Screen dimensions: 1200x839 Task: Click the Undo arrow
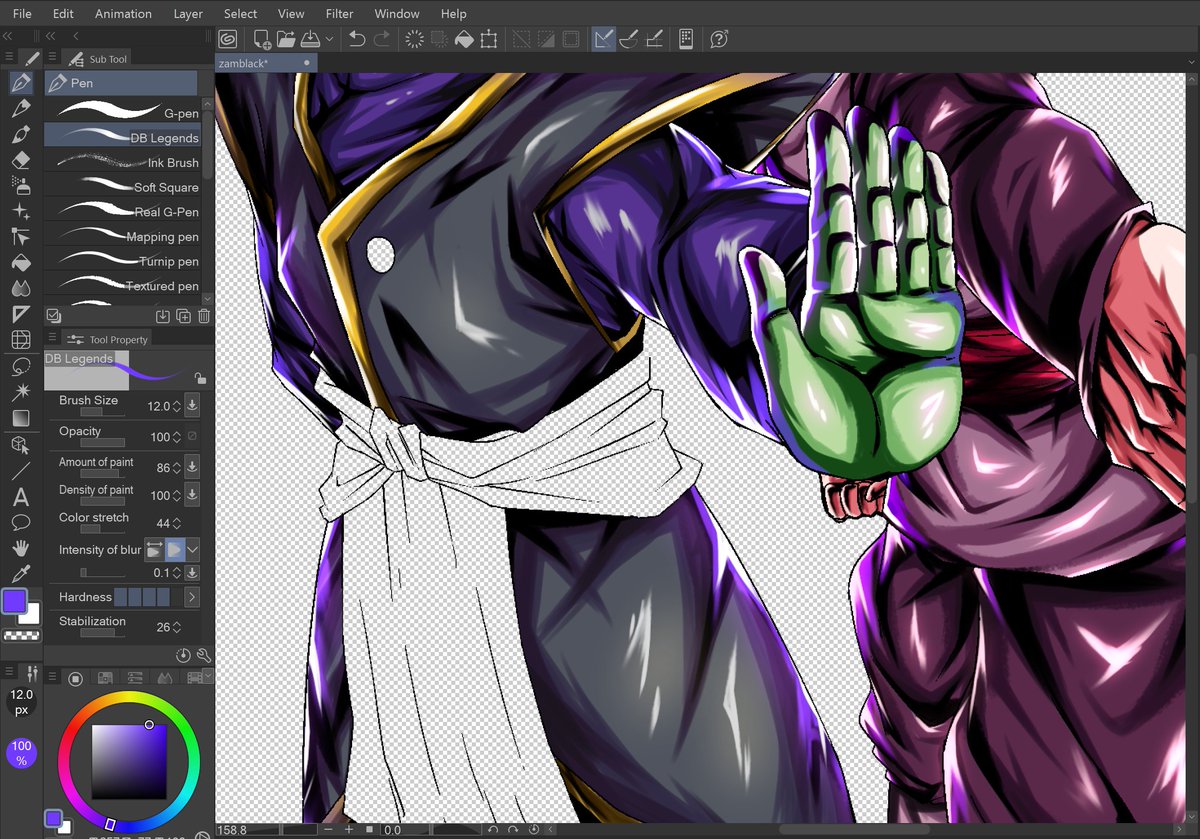(x=357, y=39)
